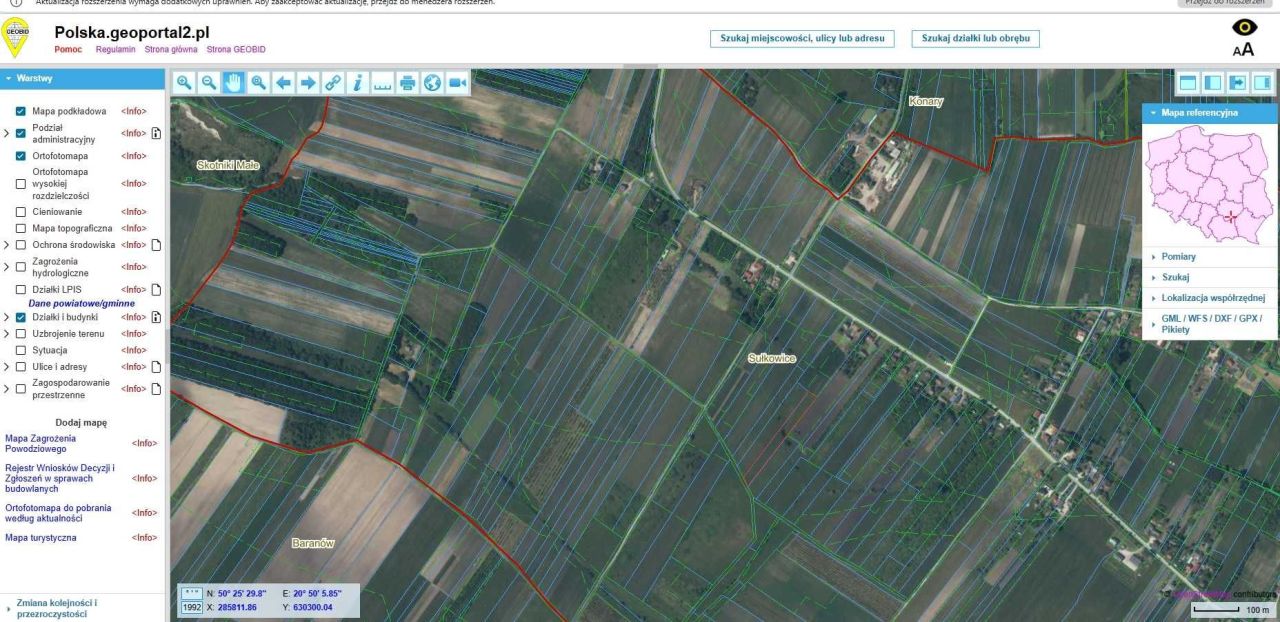Activate the pan hand tool

(233, 82)
